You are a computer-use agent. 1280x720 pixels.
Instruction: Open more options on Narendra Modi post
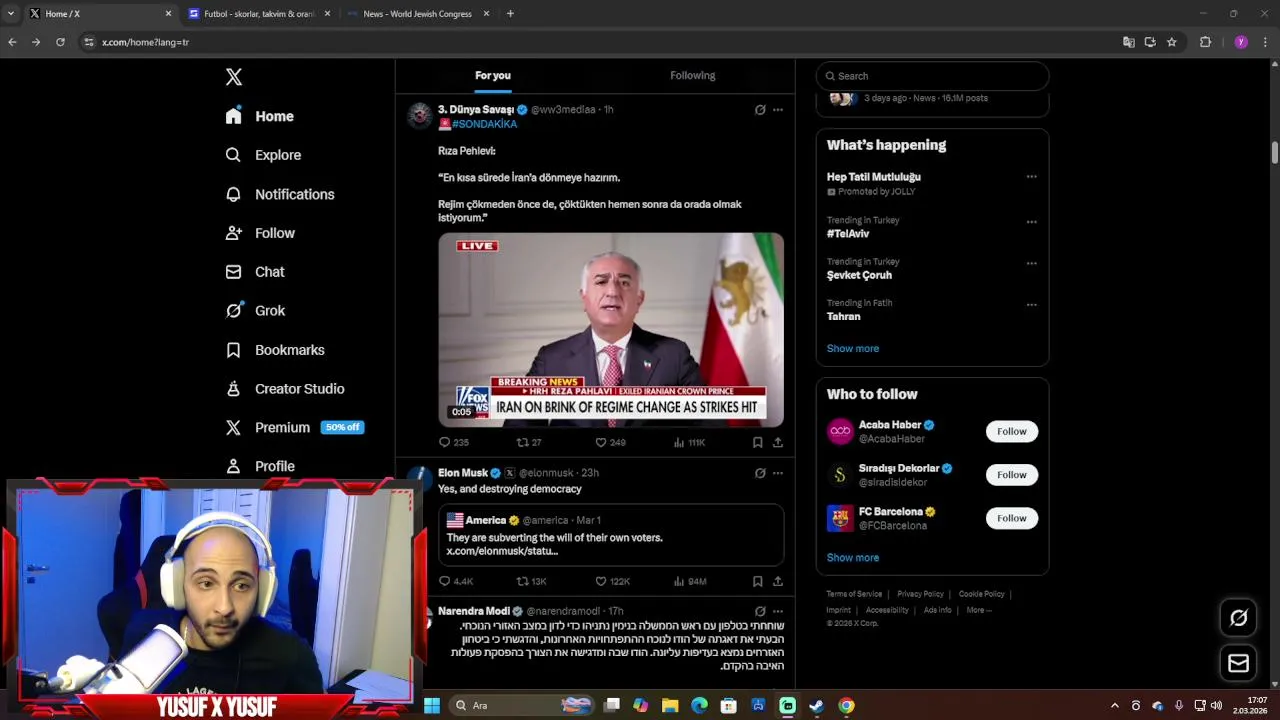[778, 611]
